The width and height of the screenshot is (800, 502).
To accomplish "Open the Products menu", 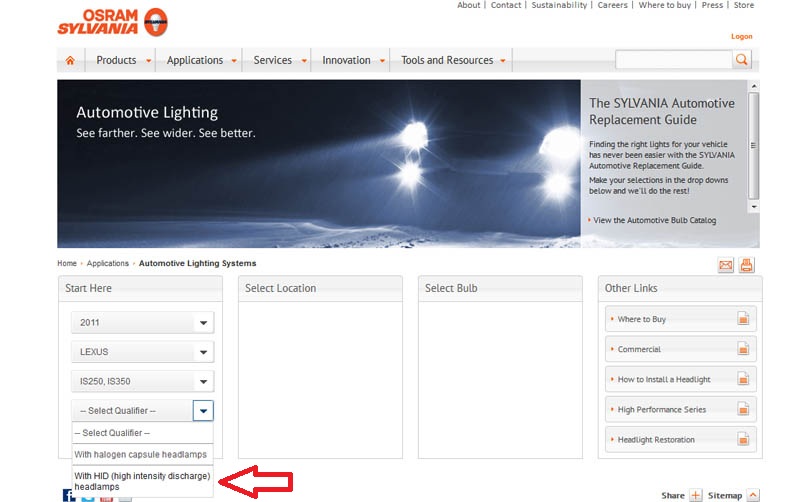I will coord(120,60).
